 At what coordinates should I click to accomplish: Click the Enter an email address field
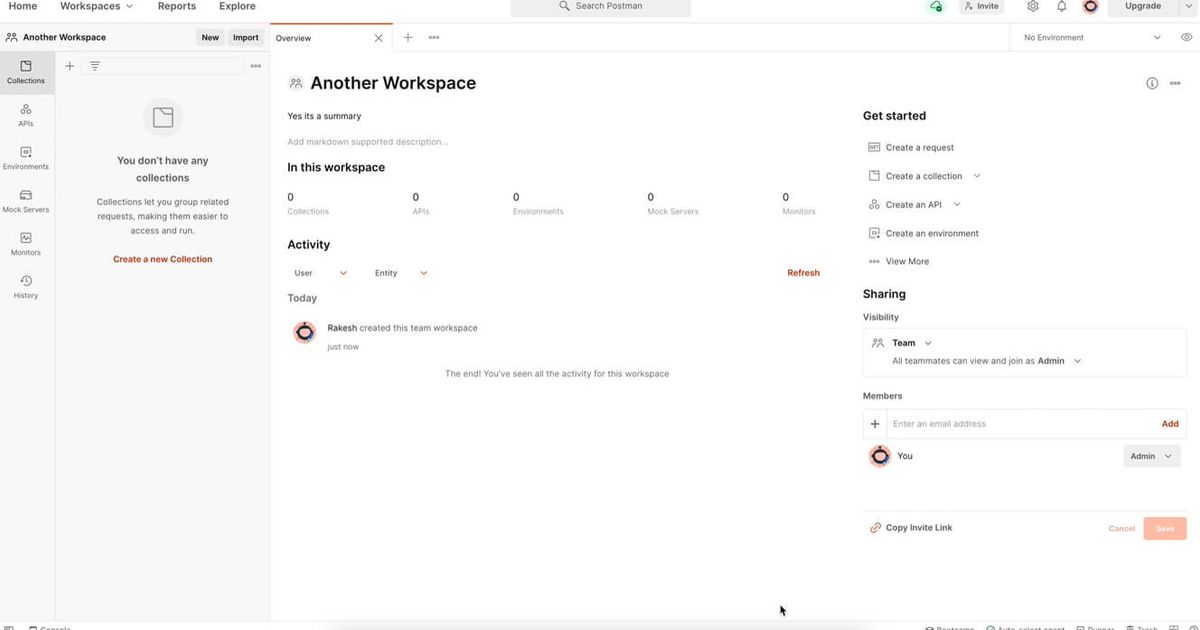tap(1022, 424)
